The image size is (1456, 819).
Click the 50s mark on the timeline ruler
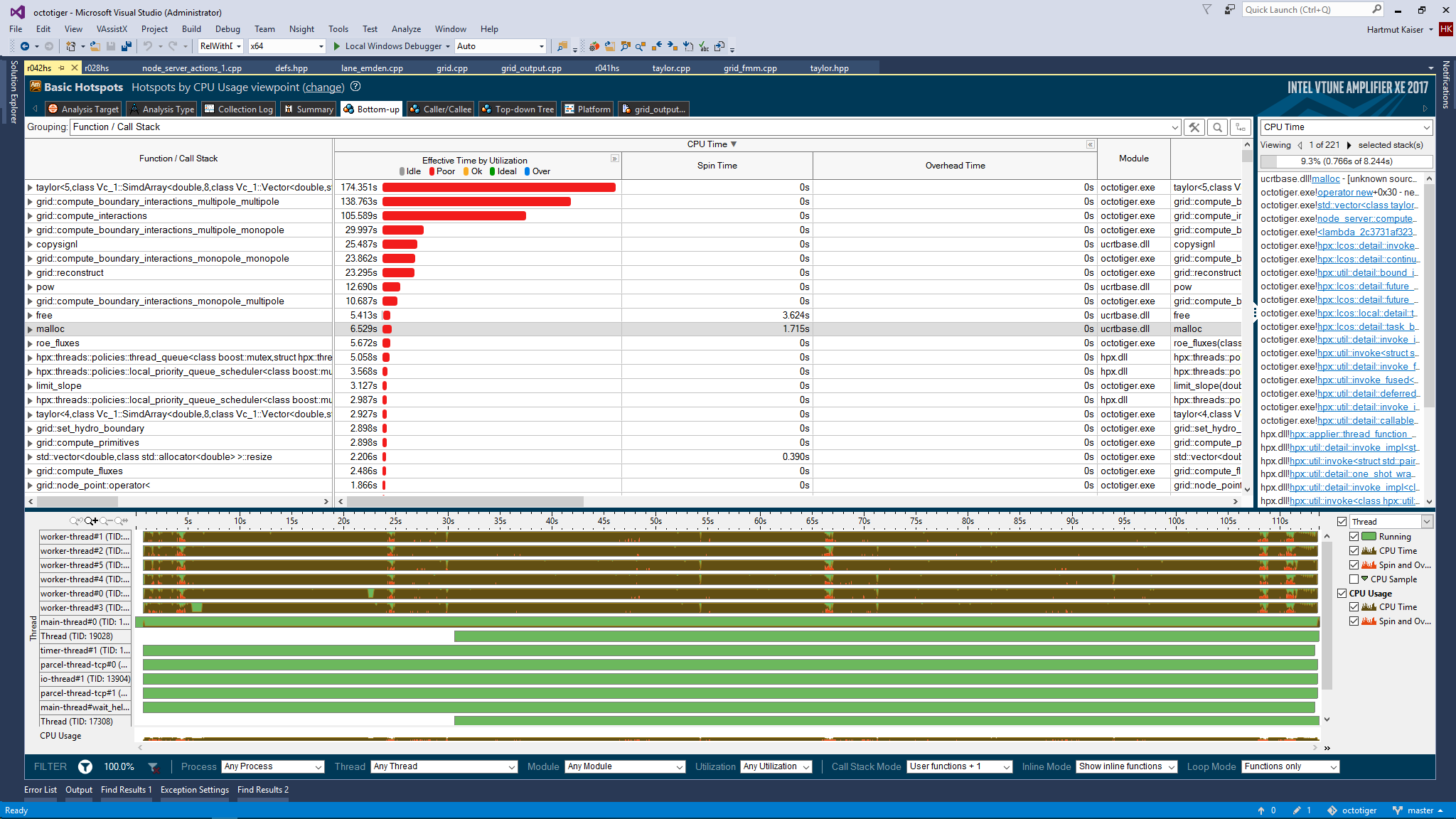[656, 521]
